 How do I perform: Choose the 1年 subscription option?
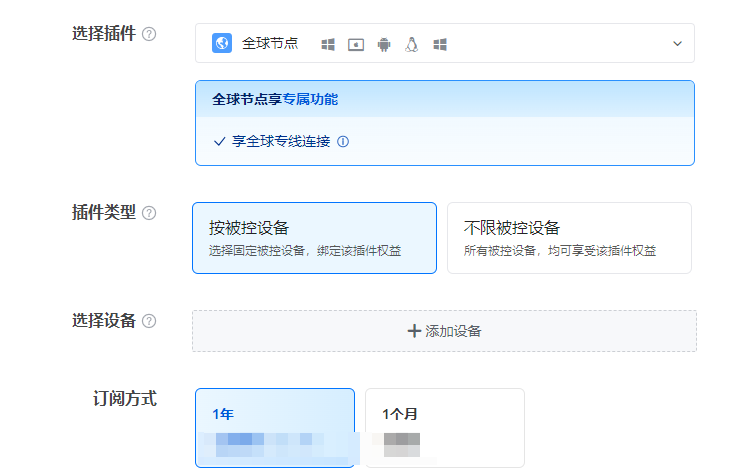(275, 428)
